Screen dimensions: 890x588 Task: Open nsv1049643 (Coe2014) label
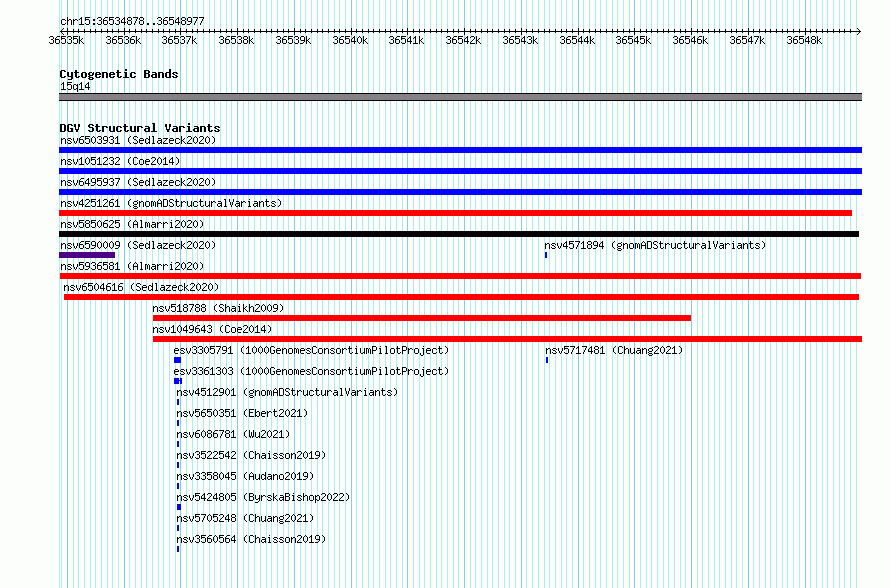[x=212, y=329]
